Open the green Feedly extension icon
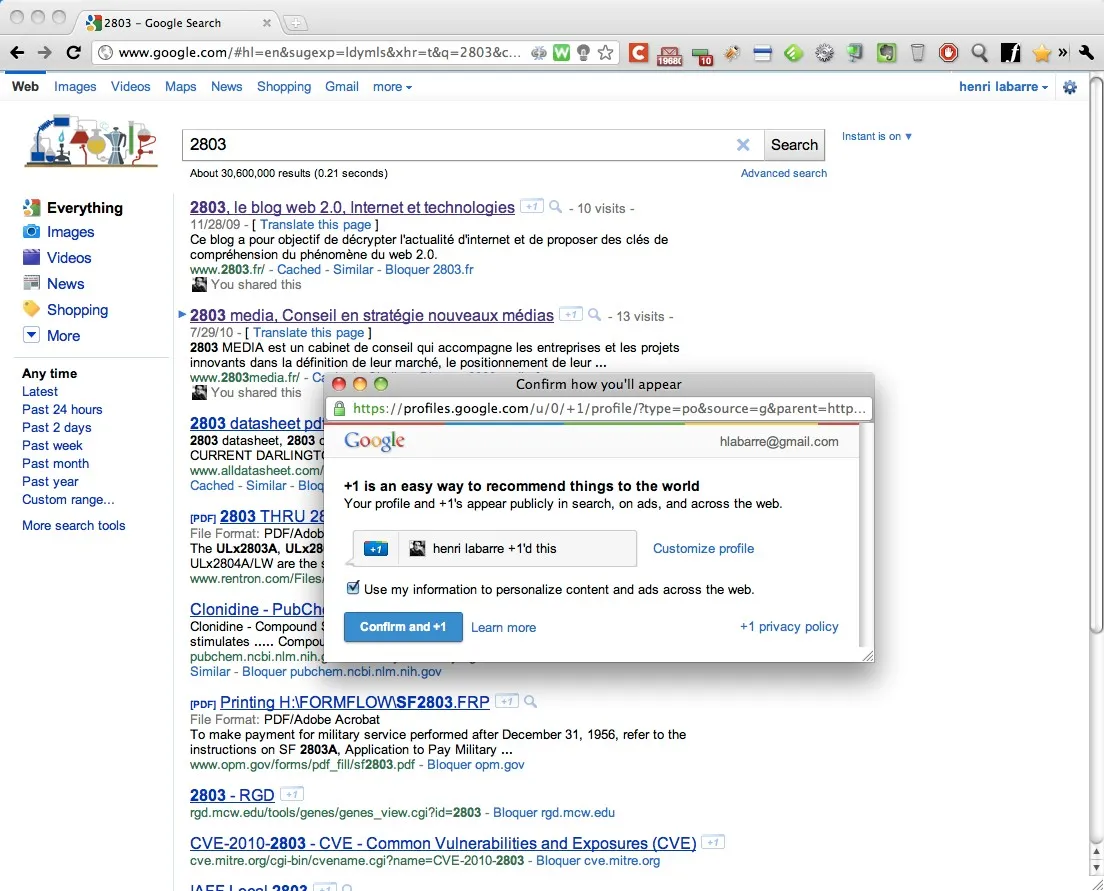This screenshot has height=891, width=1104. tap(794, 53)
